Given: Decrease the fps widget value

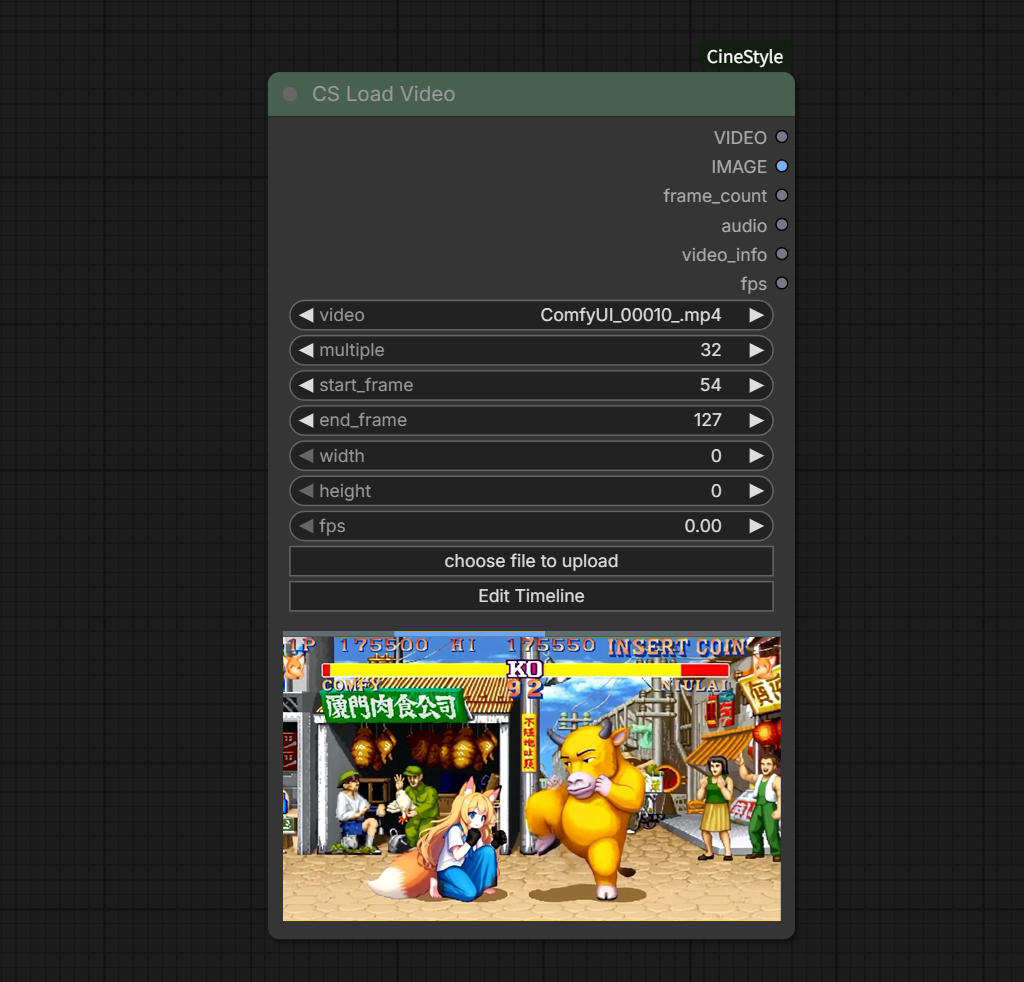Looking at the screenshot, I should click(x=306, y=526).
